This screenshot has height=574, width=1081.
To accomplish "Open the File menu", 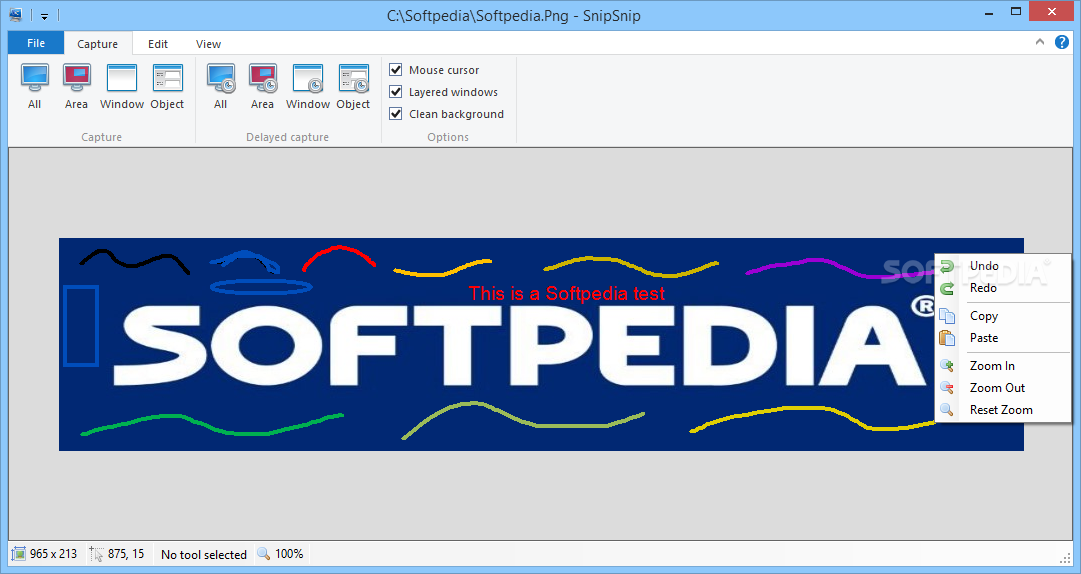I will (36, 43).
